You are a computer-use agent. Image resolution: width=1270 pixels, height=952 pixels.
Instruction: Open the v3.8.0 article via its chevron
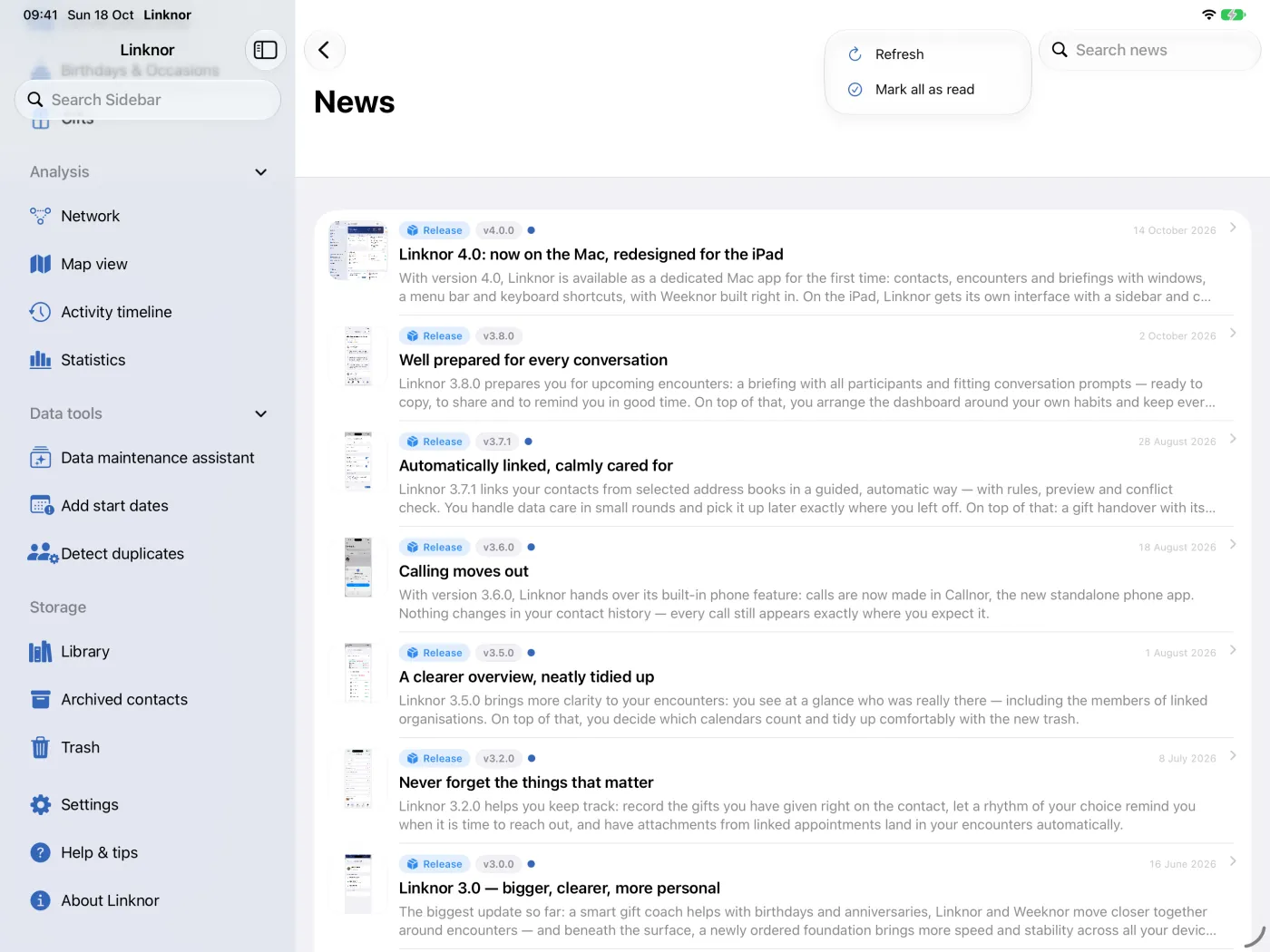pyautogui.click(x=1233, y=333)
